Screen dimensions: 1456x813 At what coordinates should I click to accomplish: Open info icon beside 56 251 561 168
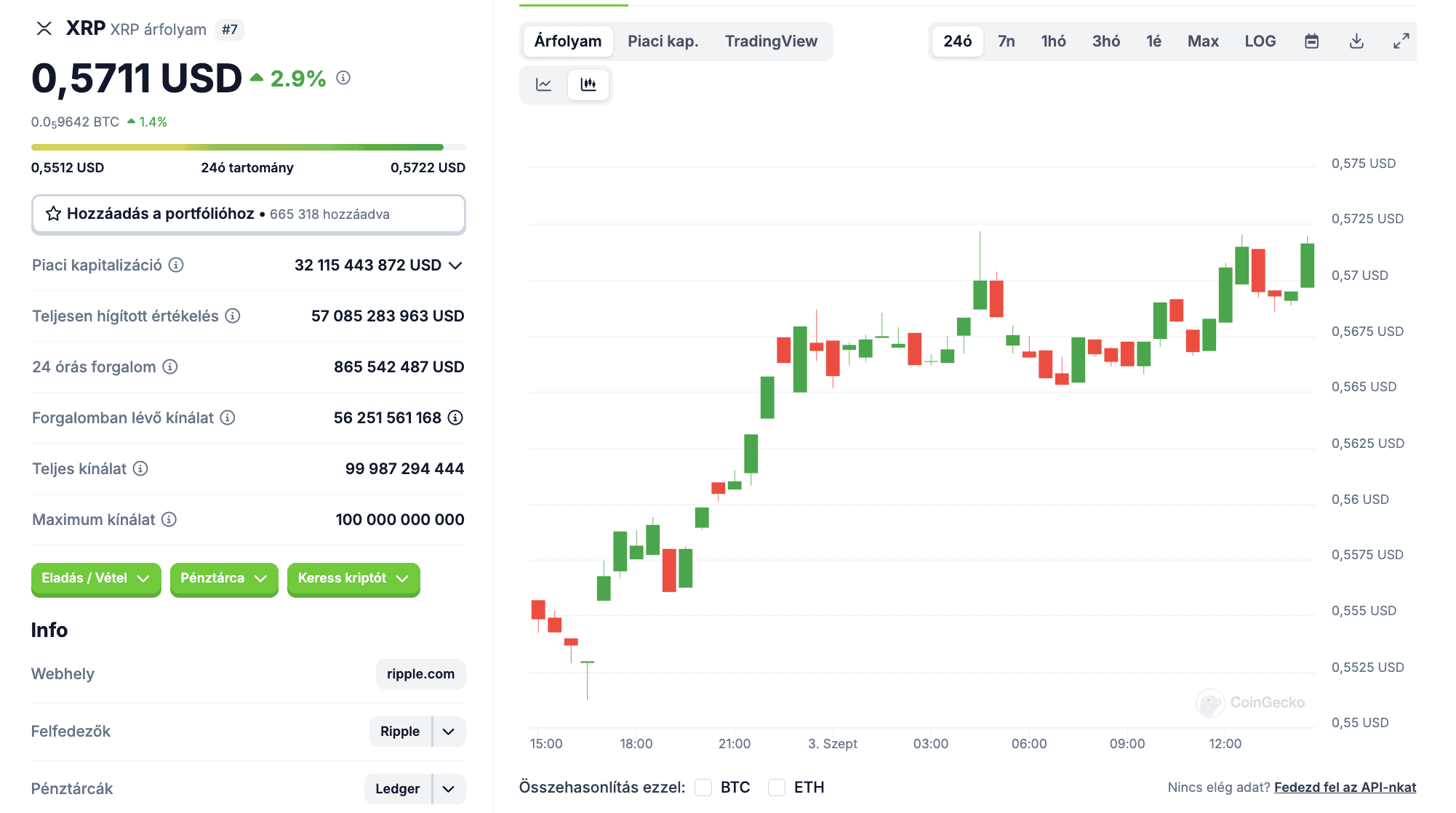tap(455, 417)
